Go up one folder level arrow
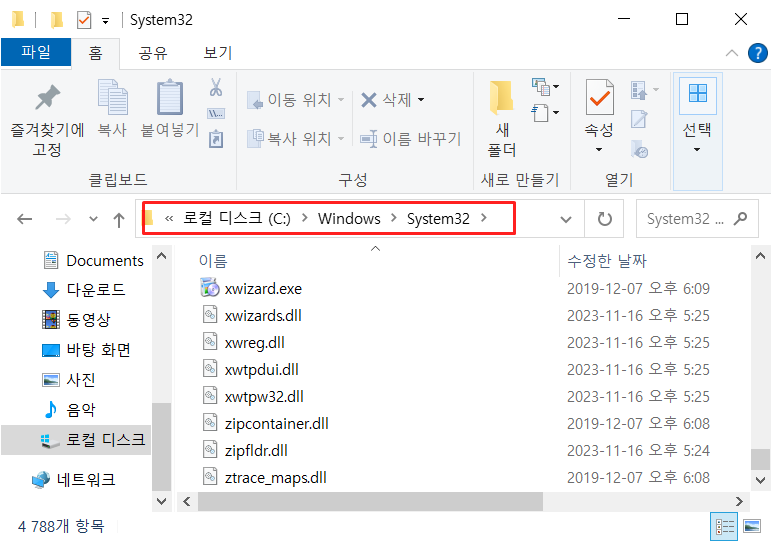This screenshot has height=542, width=772. click(x=119, y=220)
